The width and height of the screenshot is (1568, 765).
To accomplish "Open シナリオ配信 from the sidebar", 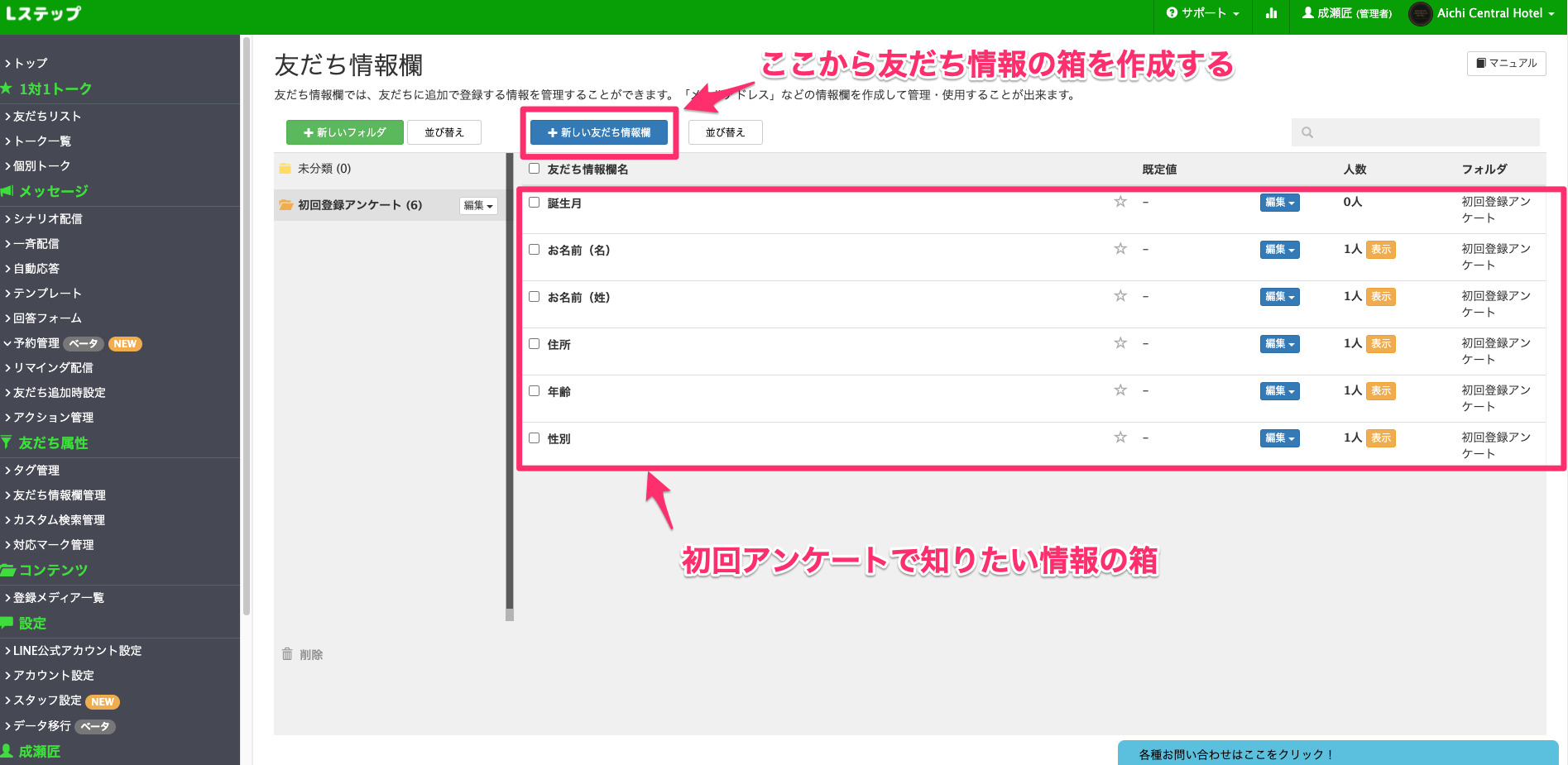I will [47, 218].
